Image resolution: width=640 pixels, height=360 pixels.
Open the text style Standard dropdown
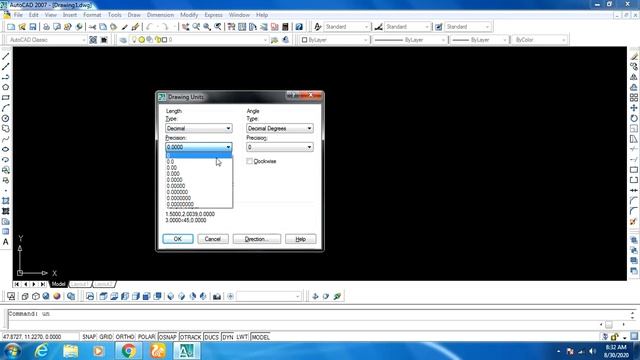(347, 27)
